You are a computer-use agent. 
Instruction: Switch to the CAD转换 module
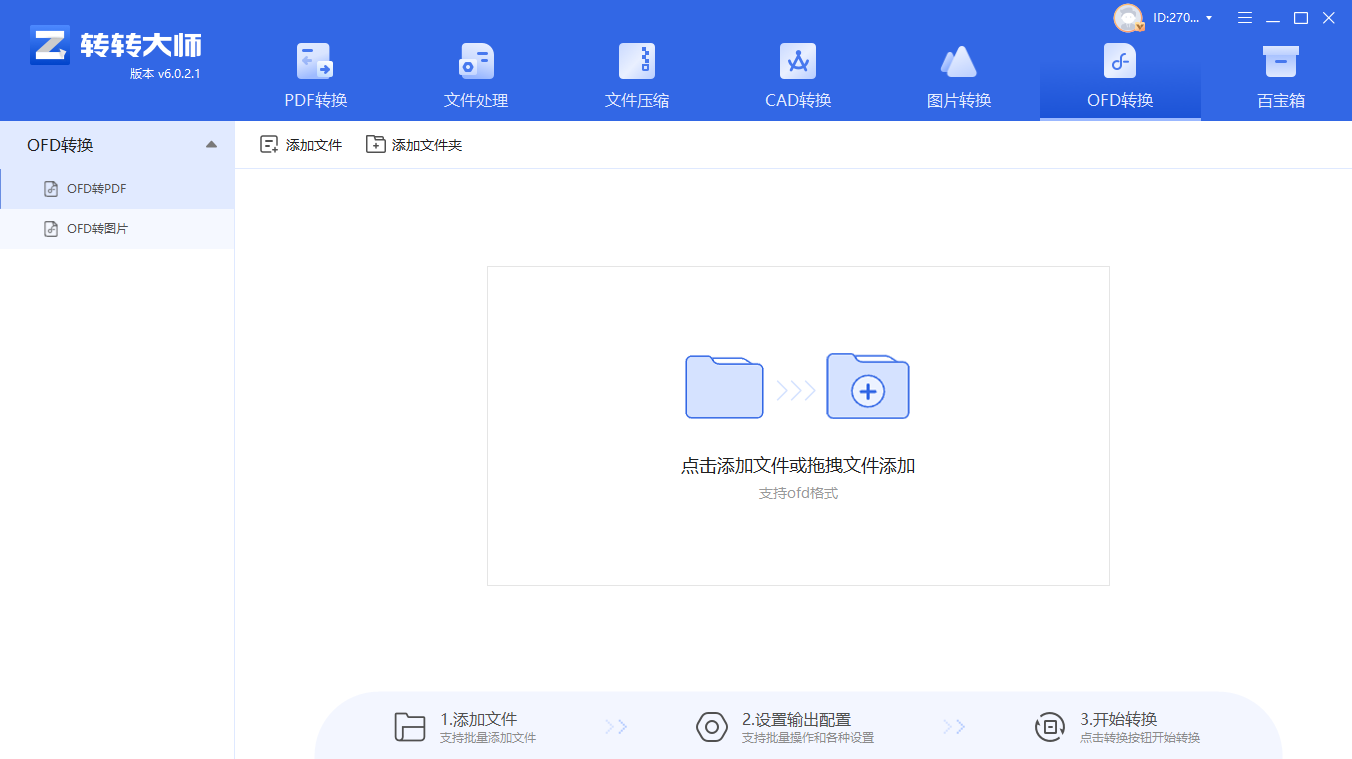[x=797, y=75]
